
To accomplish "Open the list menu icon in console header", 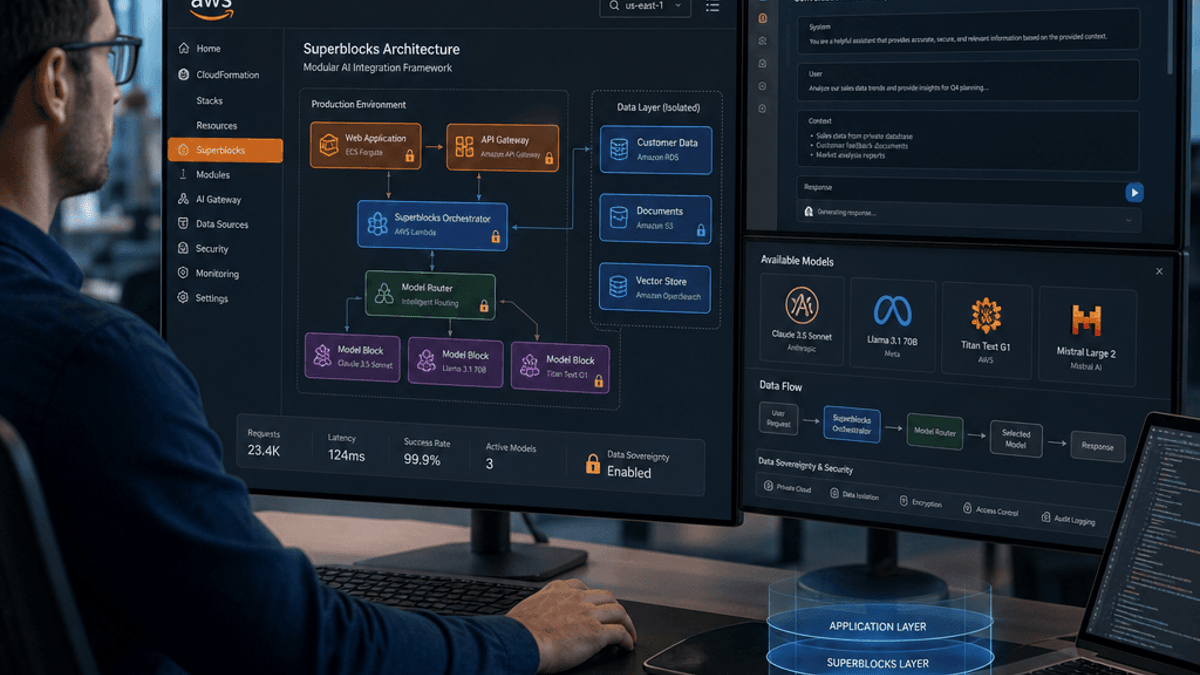I will click(712, 7).
